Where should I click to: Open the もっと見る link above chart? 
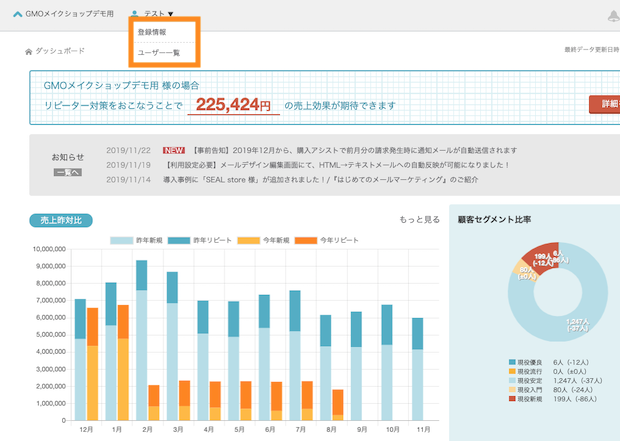coord(419,219)
